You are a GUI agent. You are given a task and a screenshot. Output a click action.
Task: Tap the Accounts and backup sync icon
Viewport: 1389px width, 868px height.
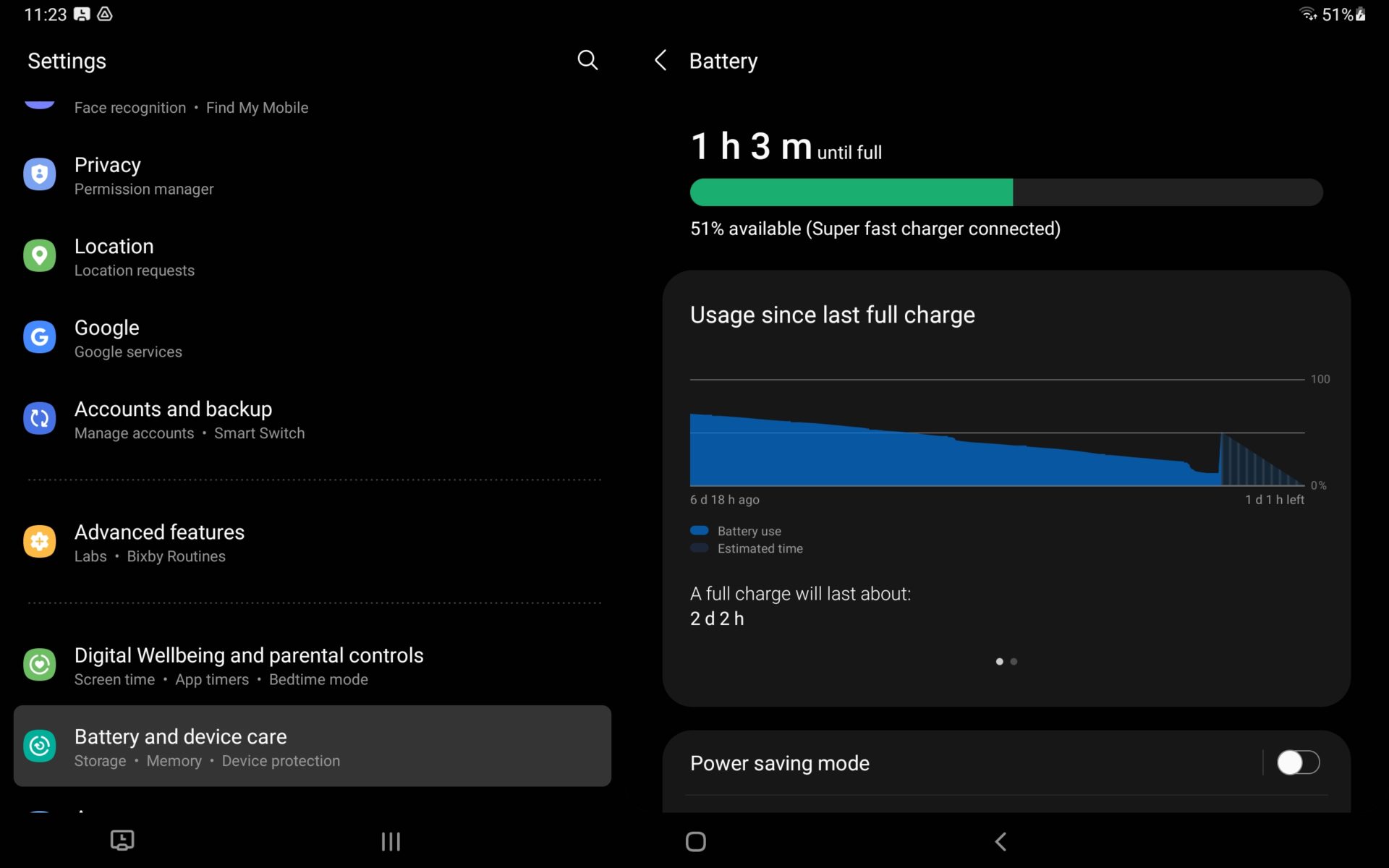pos(40,419)
